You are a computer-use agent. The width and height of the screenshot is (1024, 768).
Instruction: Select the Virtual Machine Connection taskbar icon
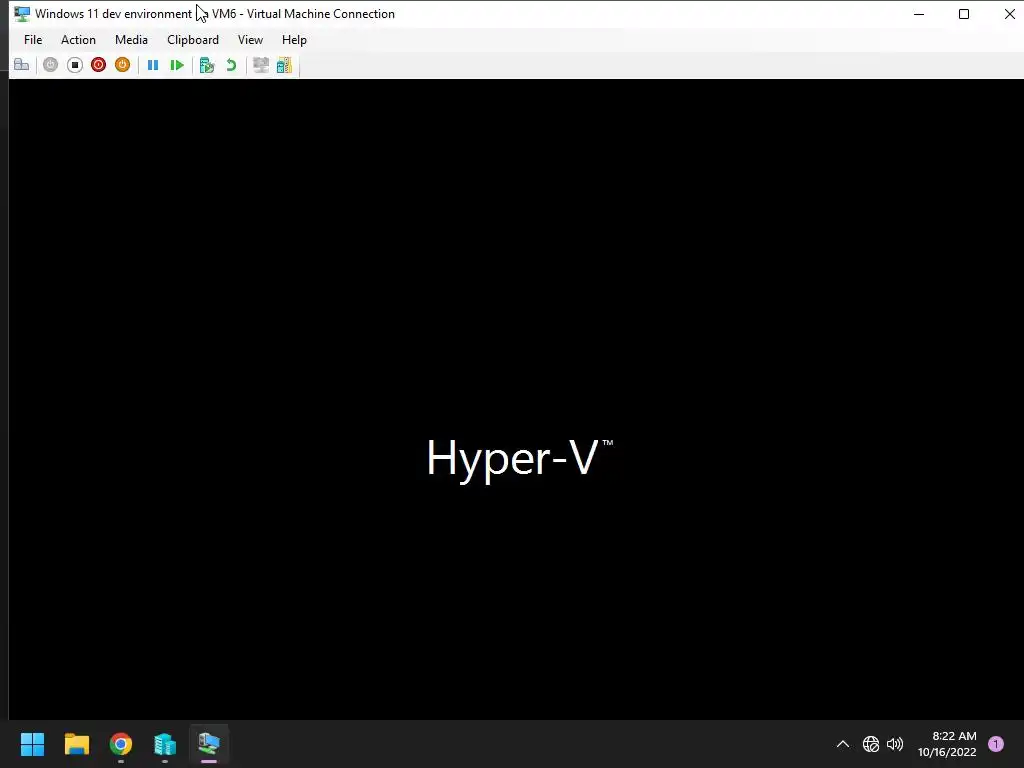pyautogui.click(x=209, y=744)
